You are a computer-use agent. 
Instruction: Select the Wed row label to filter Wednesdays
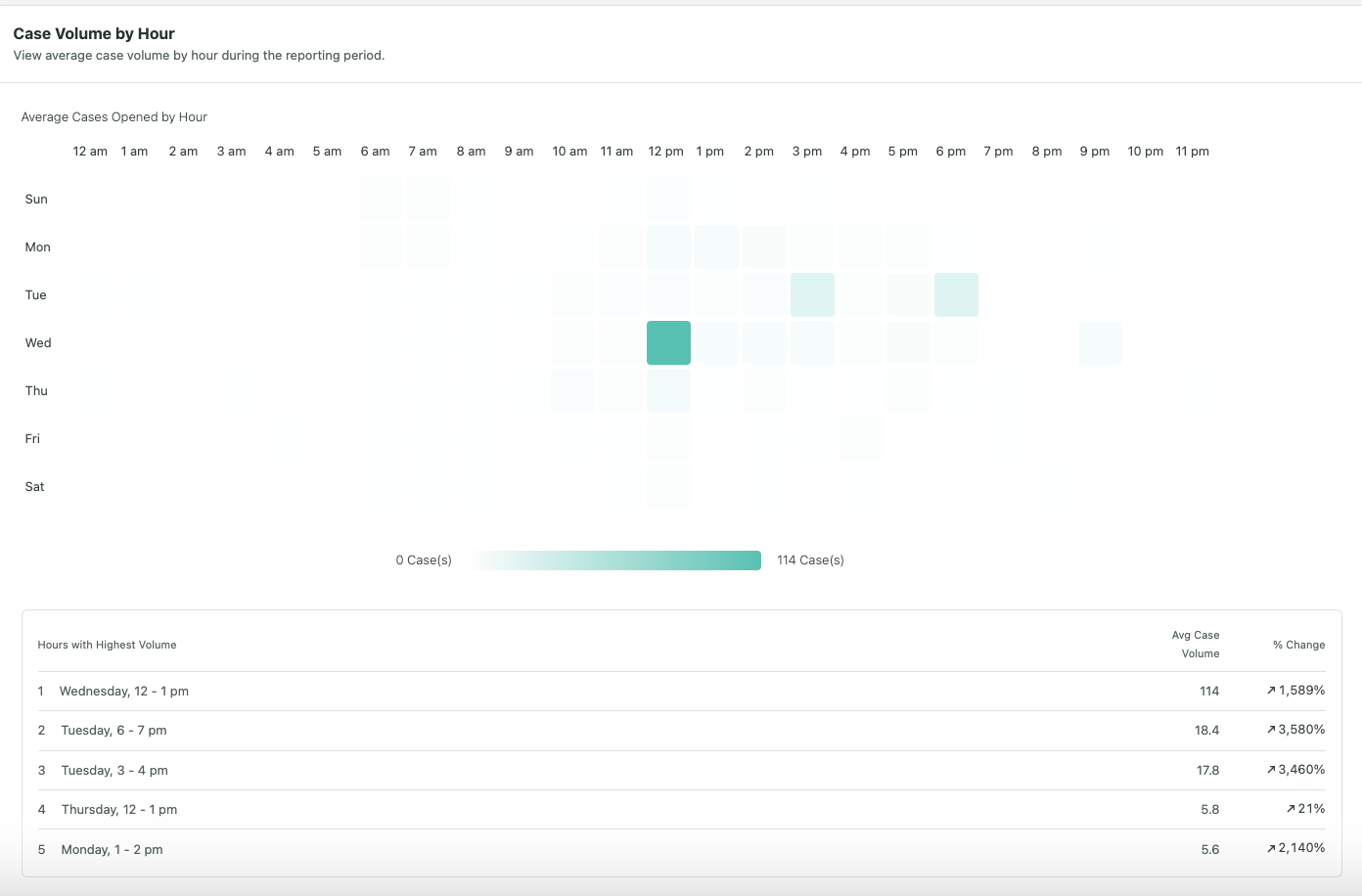(x=38, y=342)
